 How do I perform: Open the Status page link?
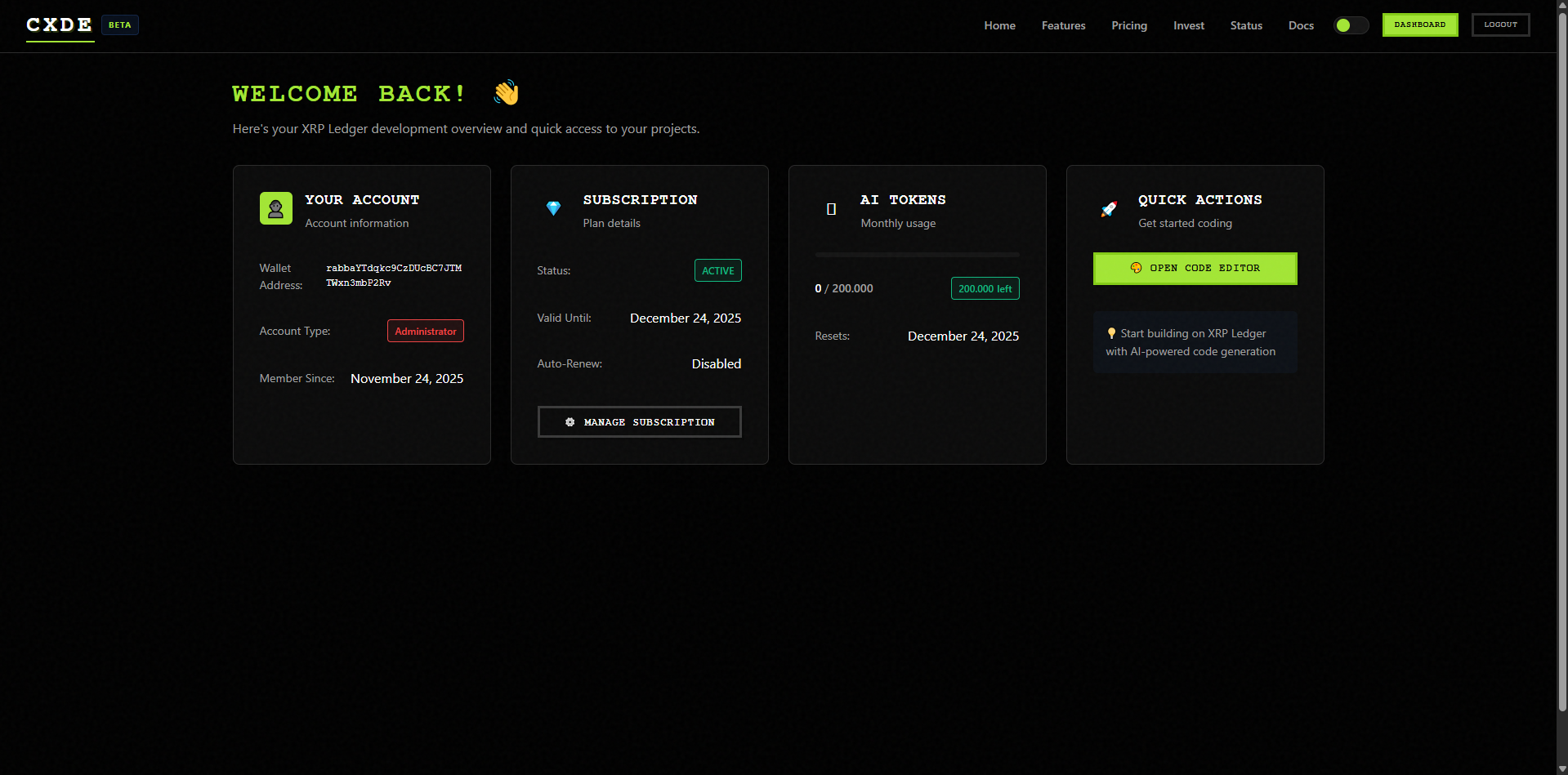pos(1246,25)
